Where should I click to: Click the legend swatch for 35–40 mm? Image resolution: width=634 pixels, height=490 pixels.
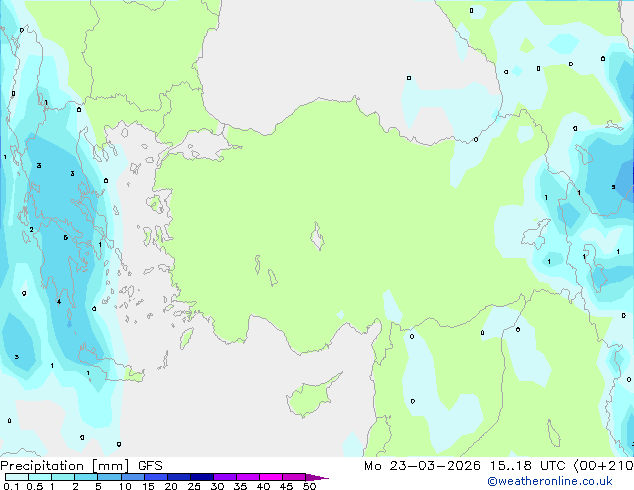click(247, 477)
